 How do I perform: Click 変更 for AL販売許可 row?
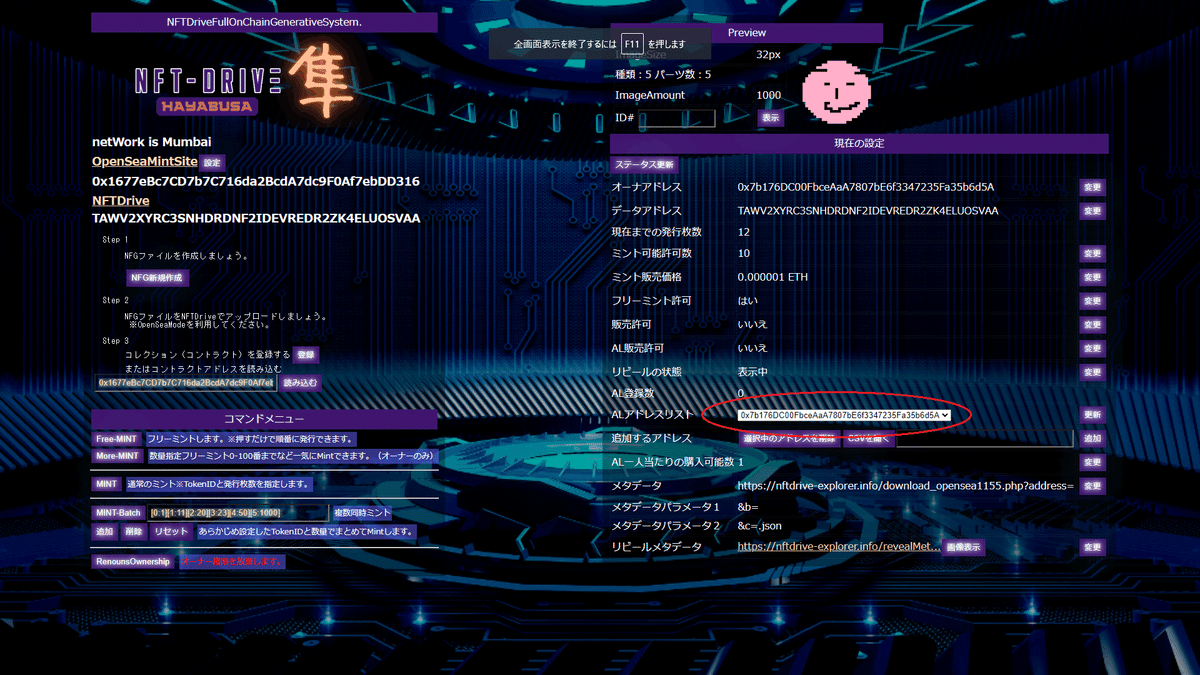(1092, 348)
